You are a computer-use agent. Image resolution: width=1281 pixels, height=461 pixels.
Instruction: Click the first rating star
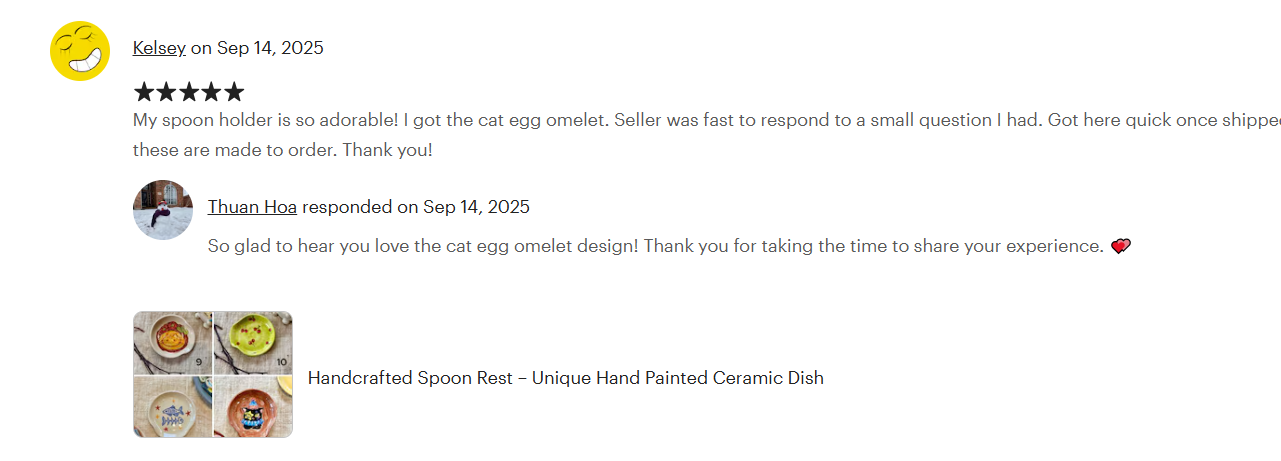[144, 93]
